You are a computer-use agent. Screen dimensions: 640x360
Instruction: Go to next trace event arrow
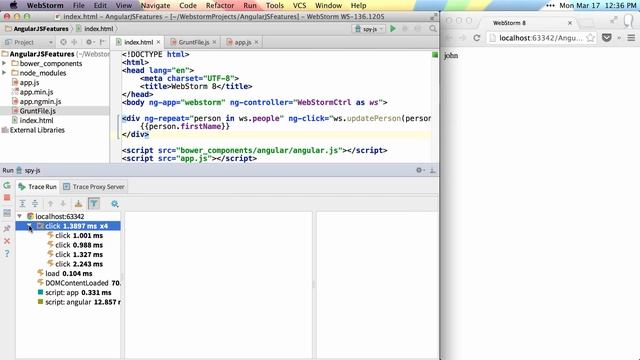pos(63,203)
